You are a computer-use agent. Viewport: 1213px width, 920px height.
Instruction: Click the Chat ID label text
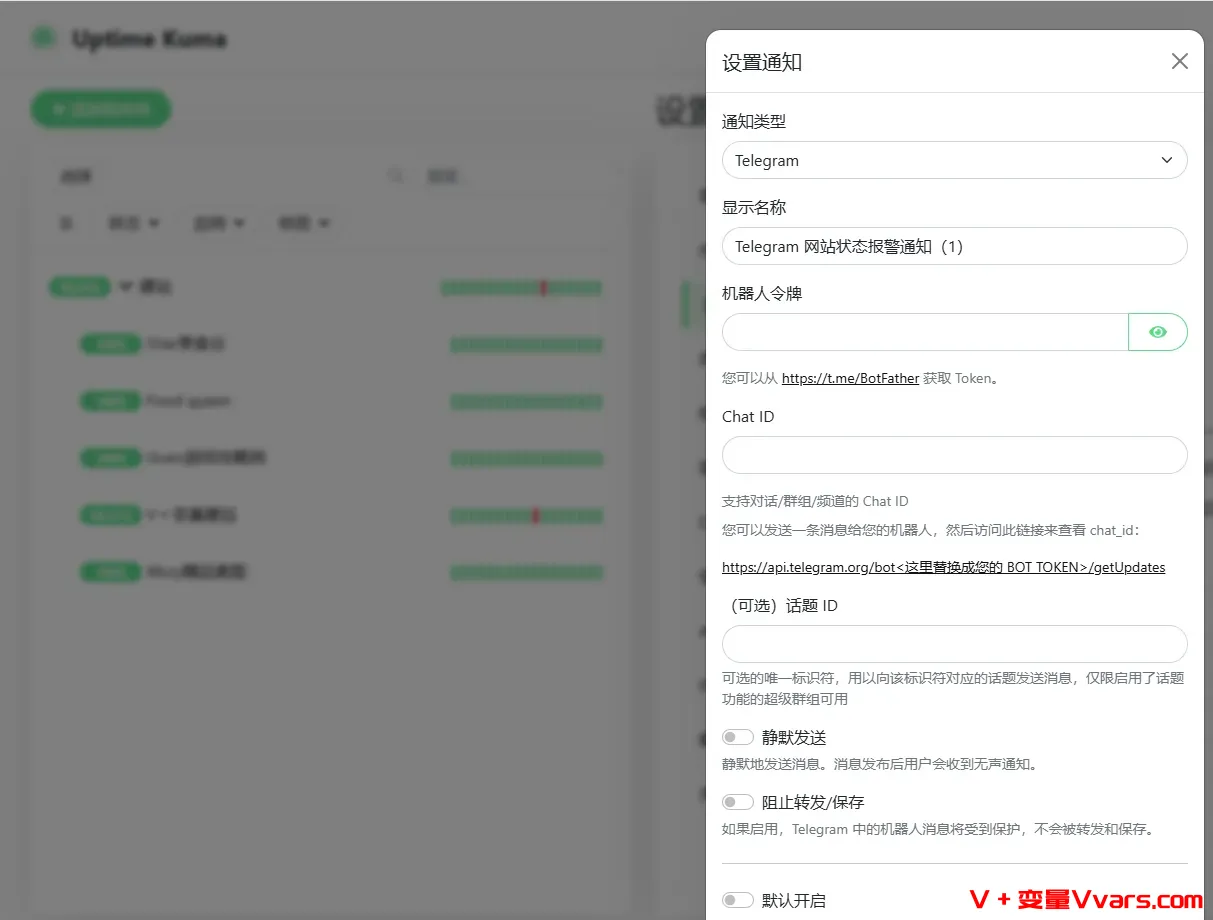748,416
